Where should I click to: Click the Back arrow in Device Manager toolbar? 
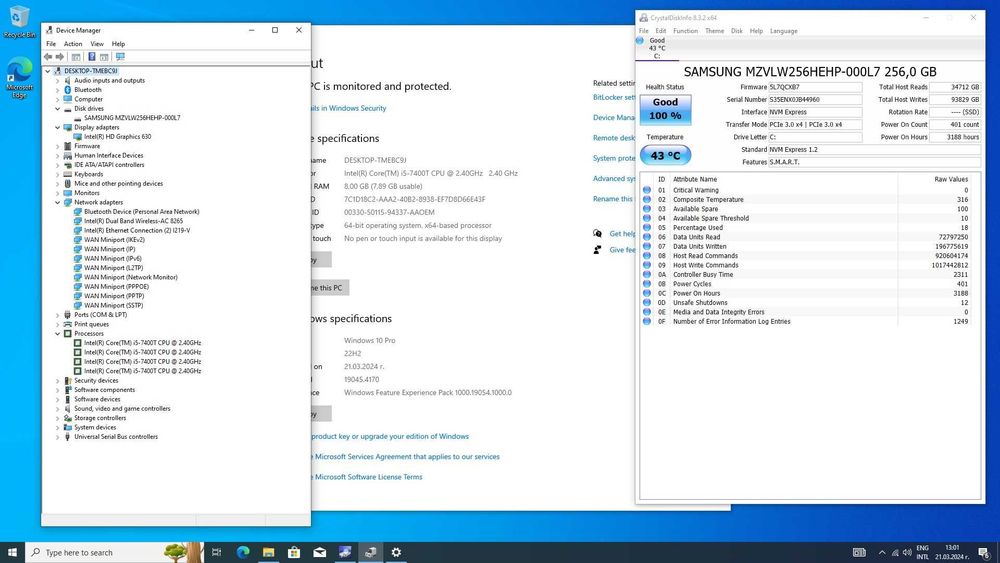click(48, 57)
